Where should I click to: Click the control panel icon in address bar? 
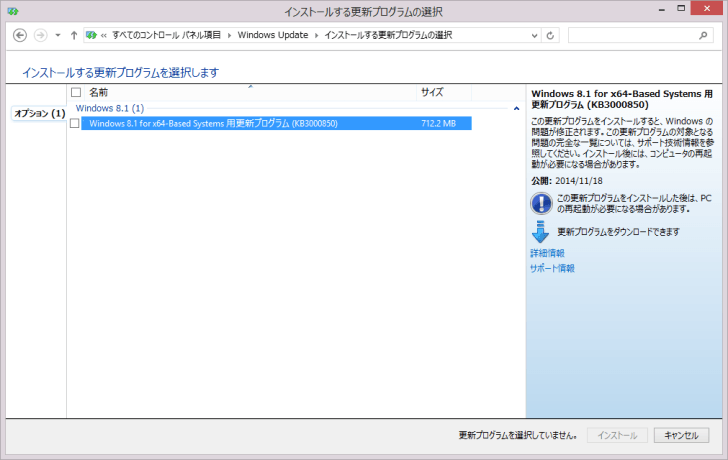[92, 35]
